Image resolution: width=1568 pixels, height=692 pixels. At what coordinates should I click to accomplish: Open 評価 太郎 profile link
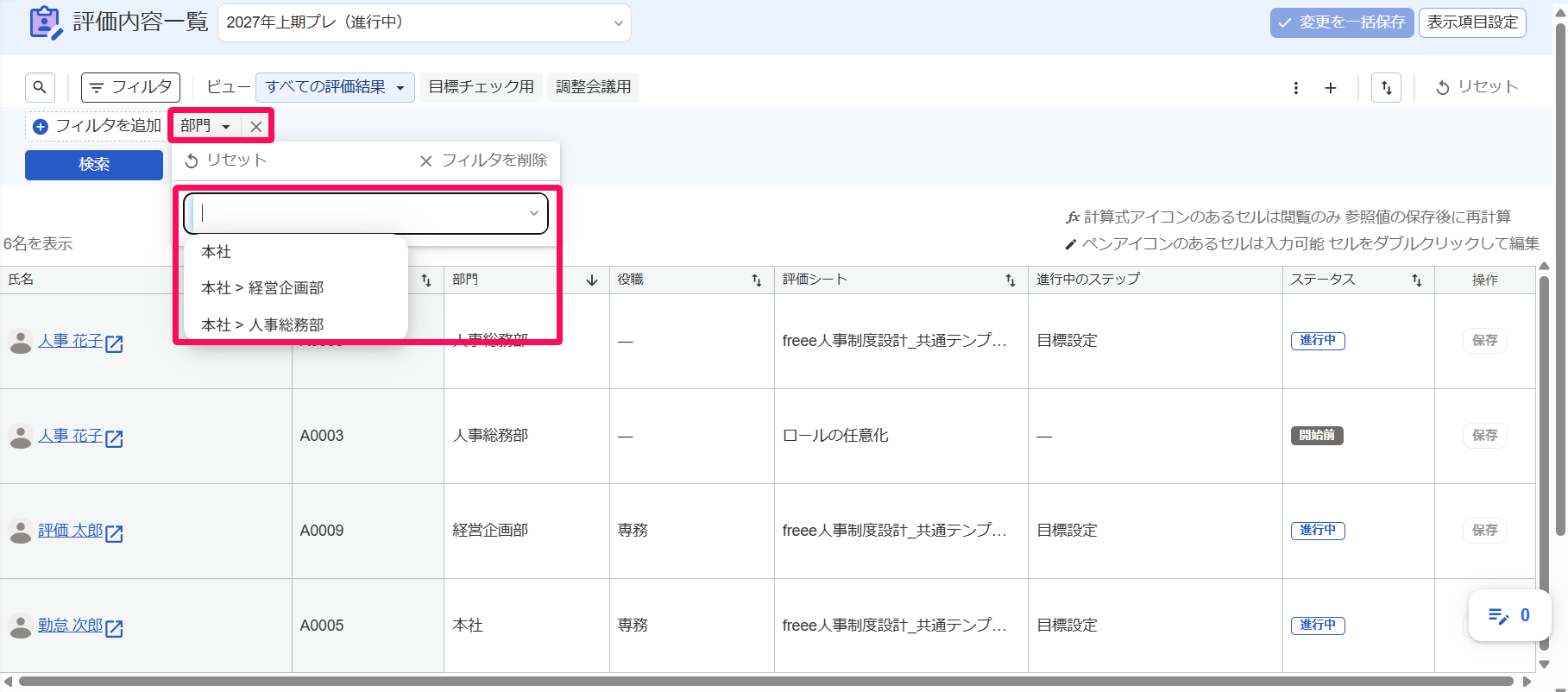(x=70, y=531)
